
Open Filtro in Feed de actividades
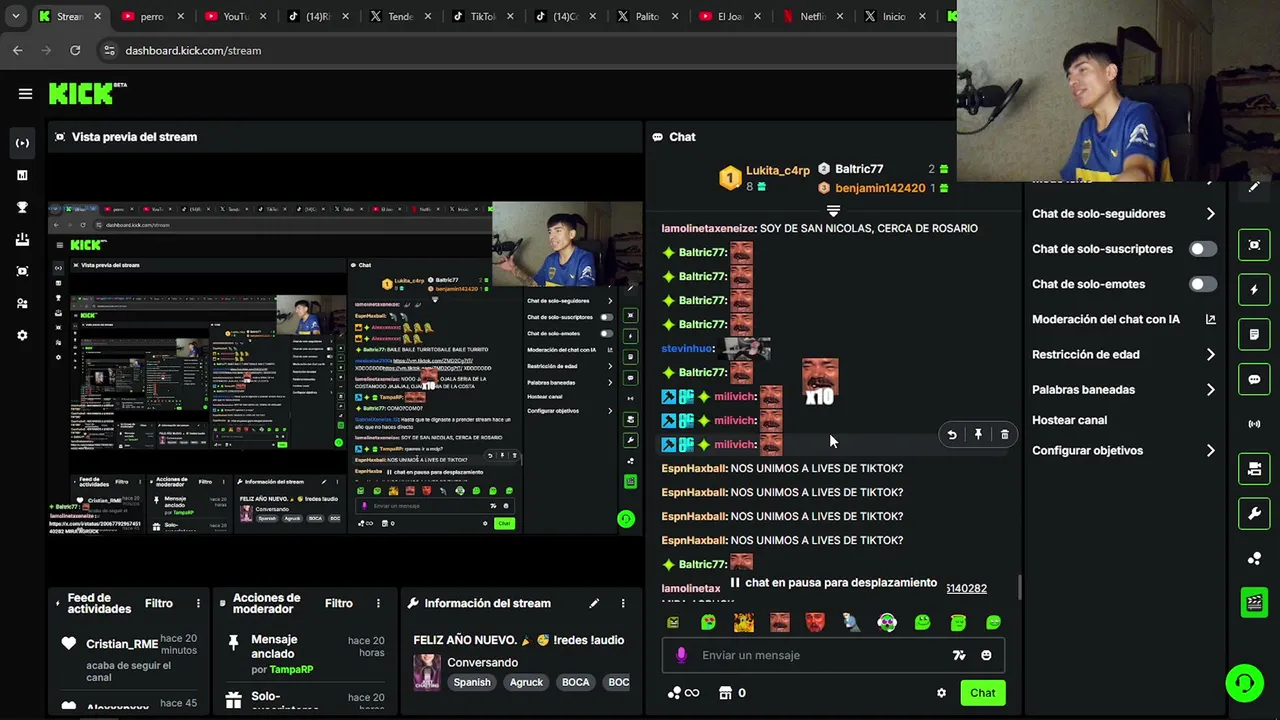tap(159, 603)
